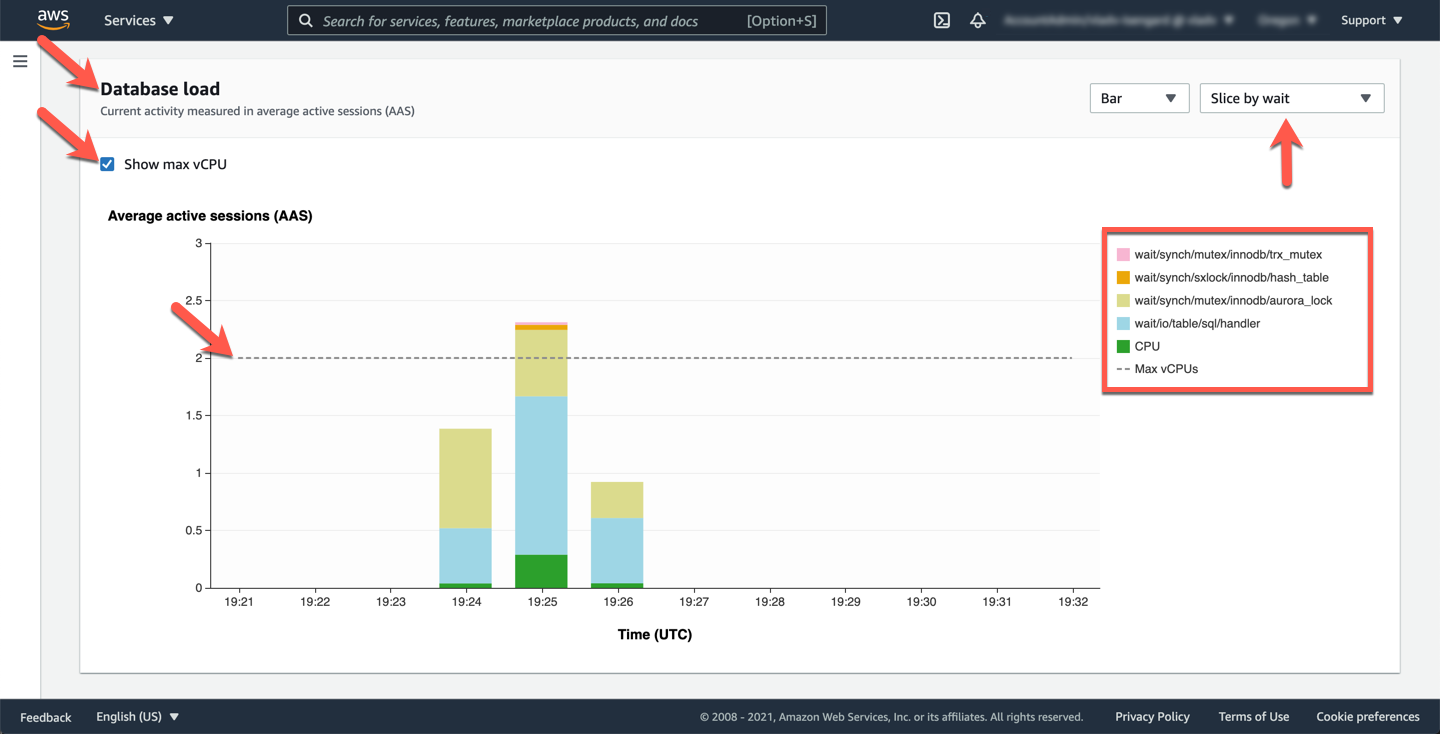This screenshot has height=734, width=1440.
Task: Click the AWS logo home icon
Action: click(x=53, y=20)
